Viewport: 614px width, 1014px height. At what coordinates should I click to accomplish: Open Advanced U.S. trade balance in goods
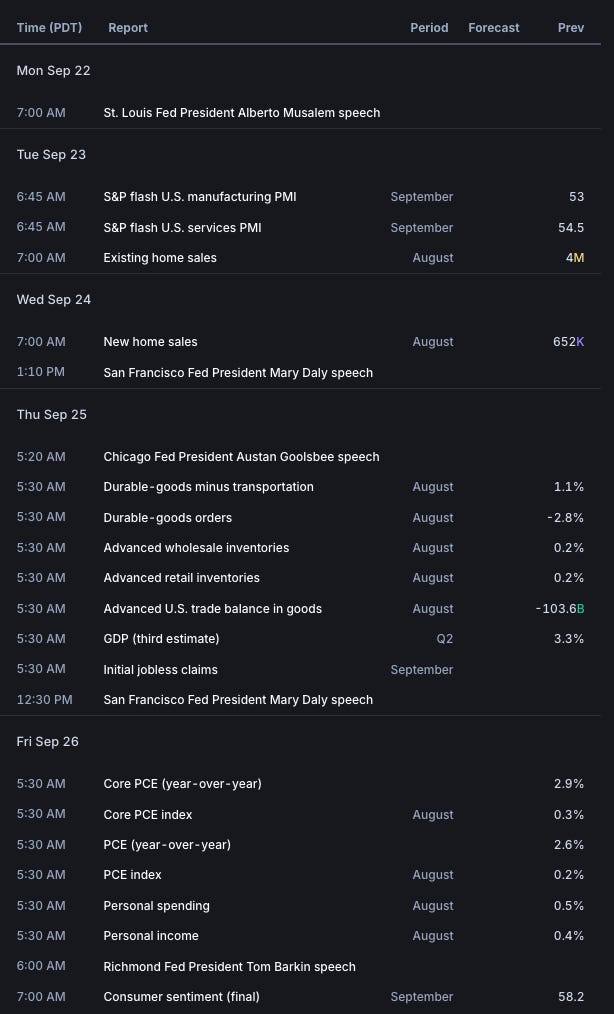212,609
